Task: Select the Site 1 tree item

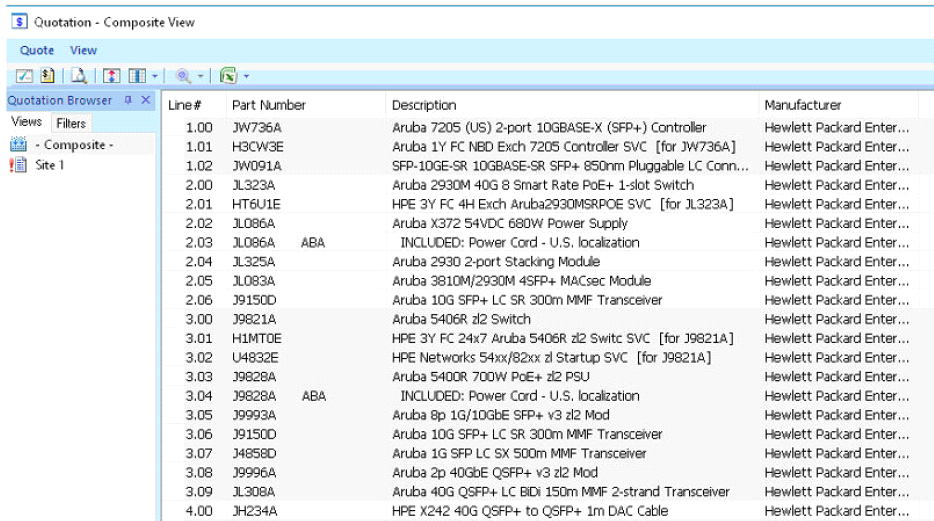Action: click(x=49, y=165)
